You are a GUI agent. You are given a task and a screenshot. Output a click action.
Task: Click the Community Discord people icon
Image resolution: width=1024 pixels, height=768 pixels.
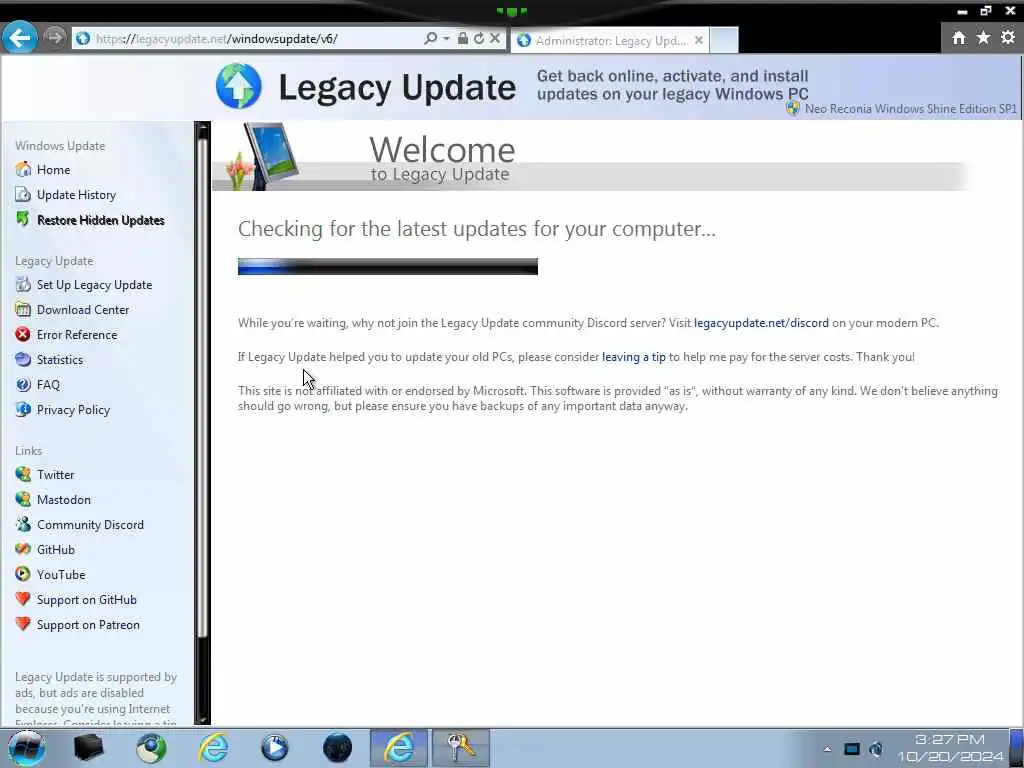pyautogui.click(x=23, y=524)
